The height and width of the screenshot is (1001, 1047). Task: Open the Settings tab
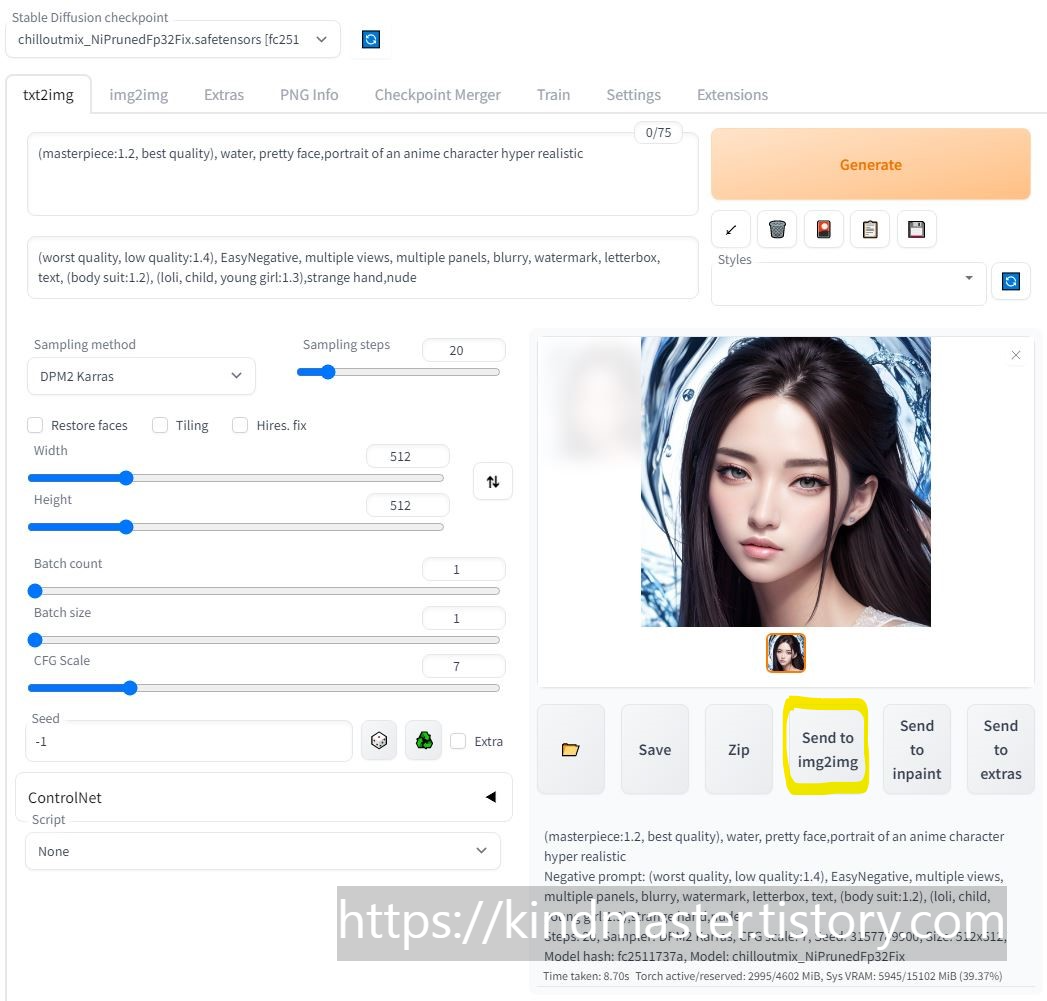634,95
